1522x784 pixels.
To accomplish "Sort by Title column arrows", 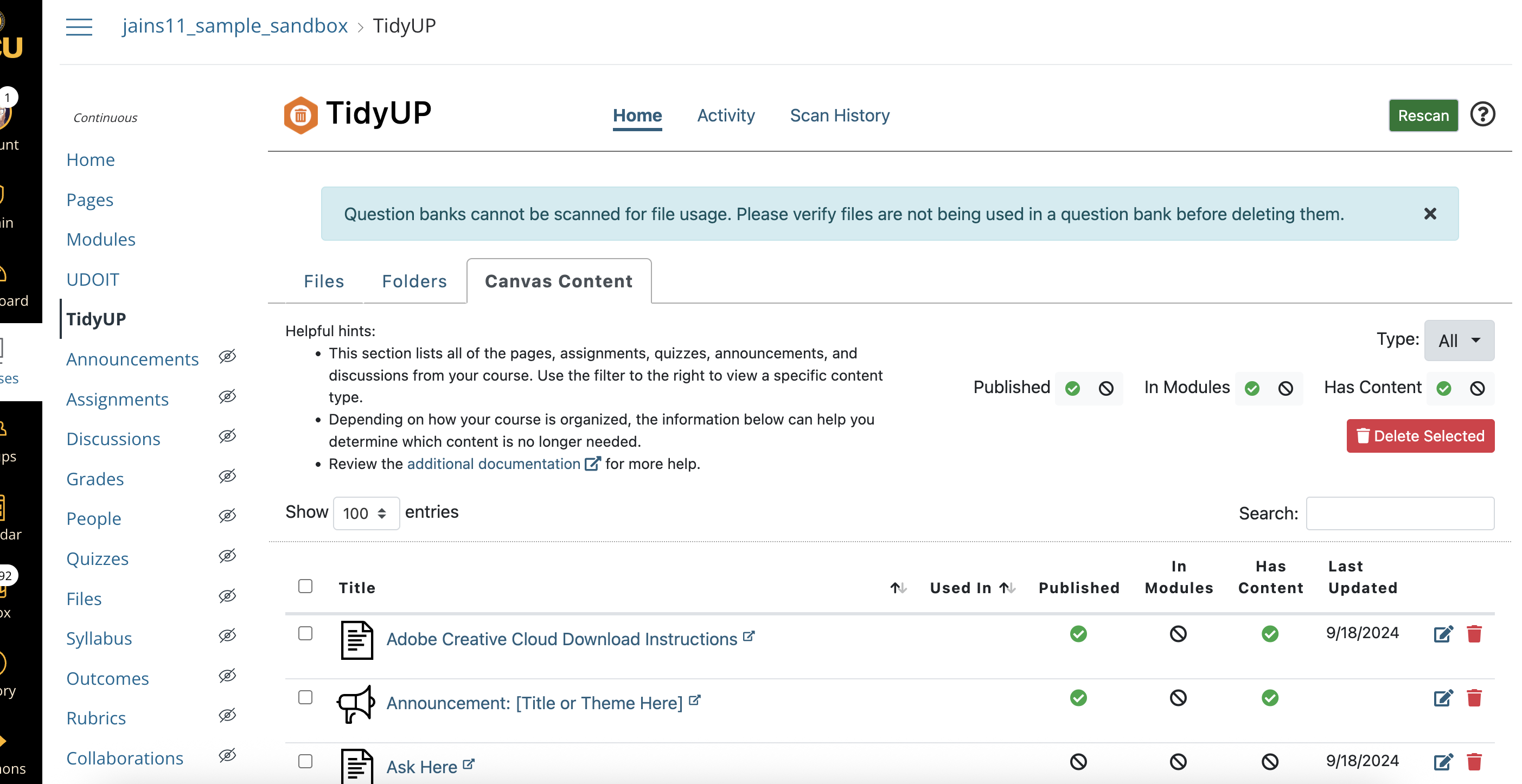I will pyautogui.click(x=898, y=588).
